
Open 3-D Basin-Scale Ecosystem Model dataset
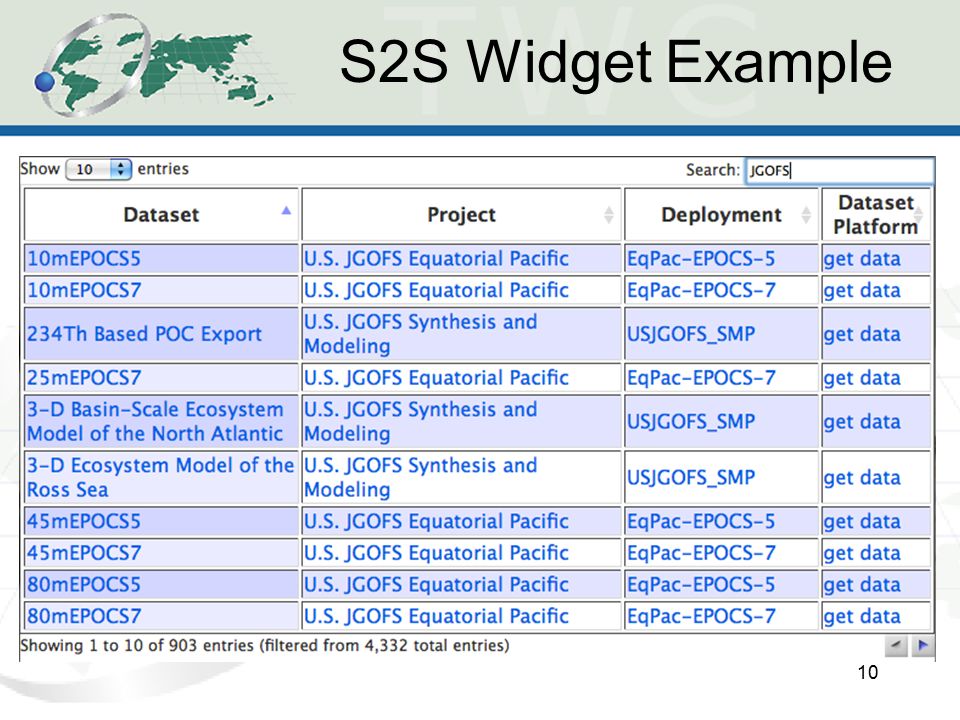pos(155,421)
